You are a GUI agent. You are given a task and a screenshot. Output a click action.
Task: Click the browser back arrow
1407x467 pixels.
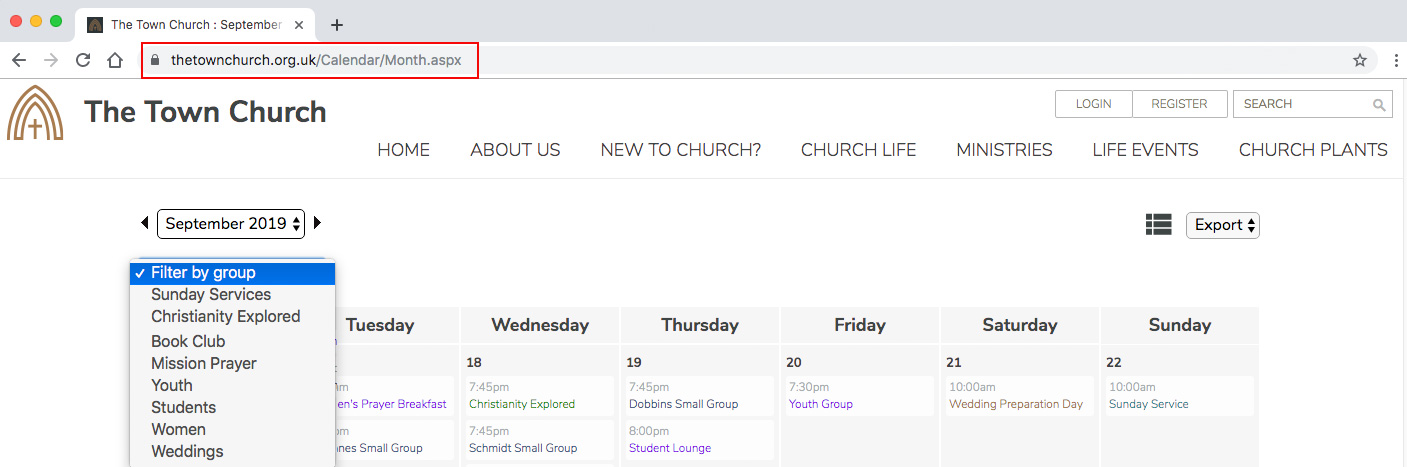(x=18, y=60)
